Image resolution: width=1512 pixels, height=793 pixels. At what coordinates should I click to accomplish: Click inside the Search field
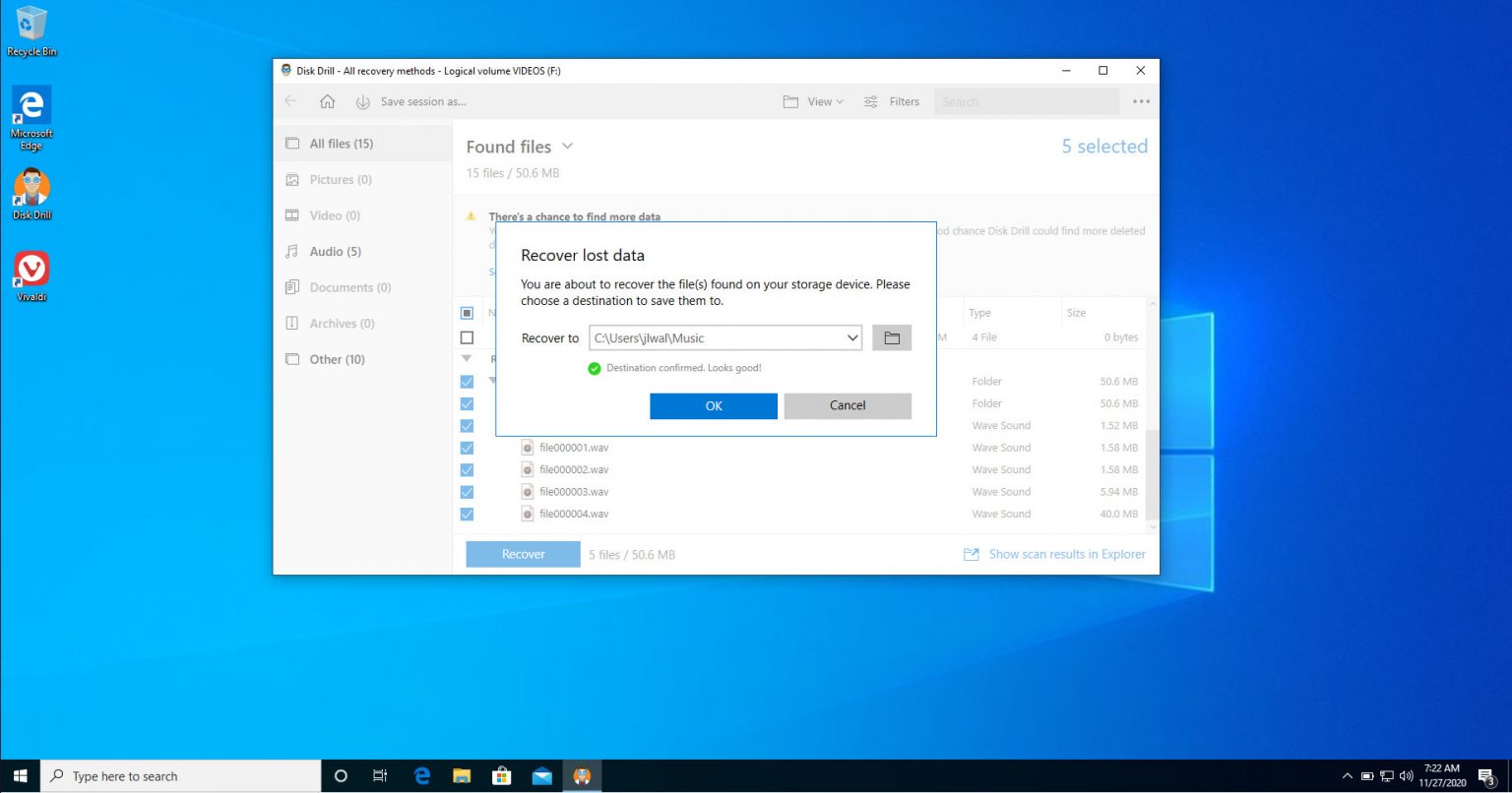point(1026,101)
